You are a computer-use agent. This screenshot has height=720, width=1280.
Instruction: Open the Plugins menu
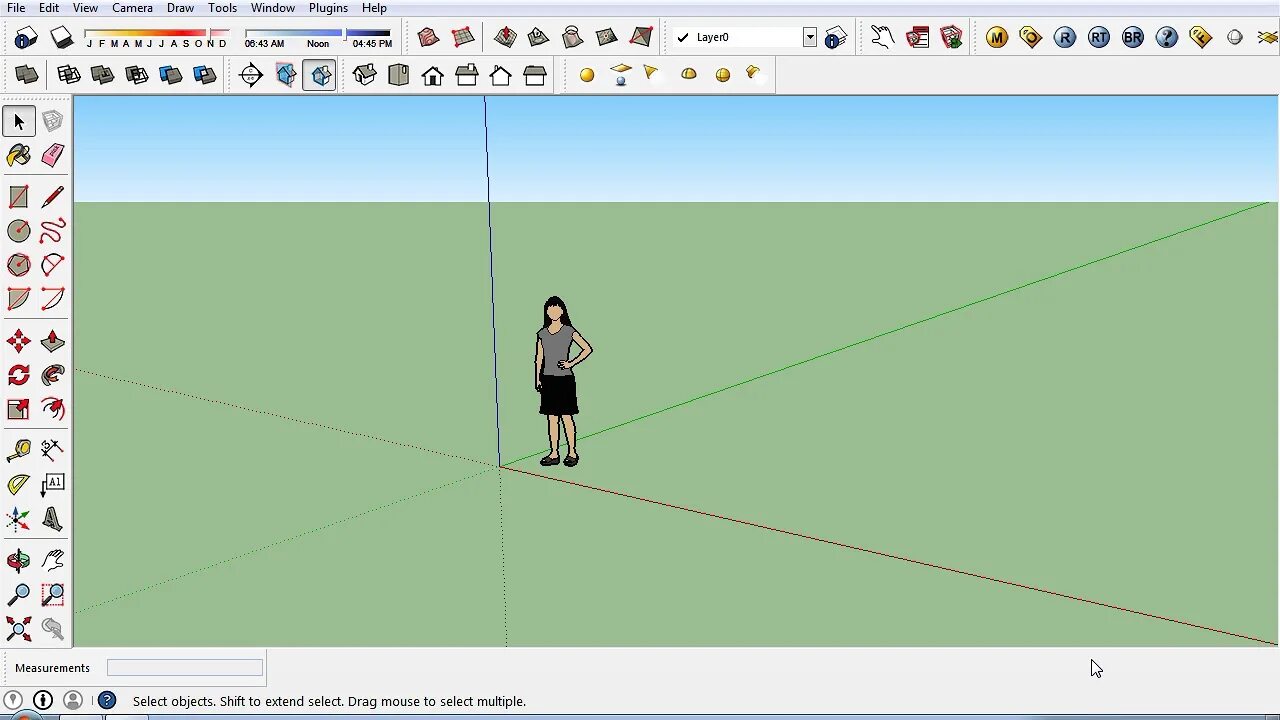(328, 8)
